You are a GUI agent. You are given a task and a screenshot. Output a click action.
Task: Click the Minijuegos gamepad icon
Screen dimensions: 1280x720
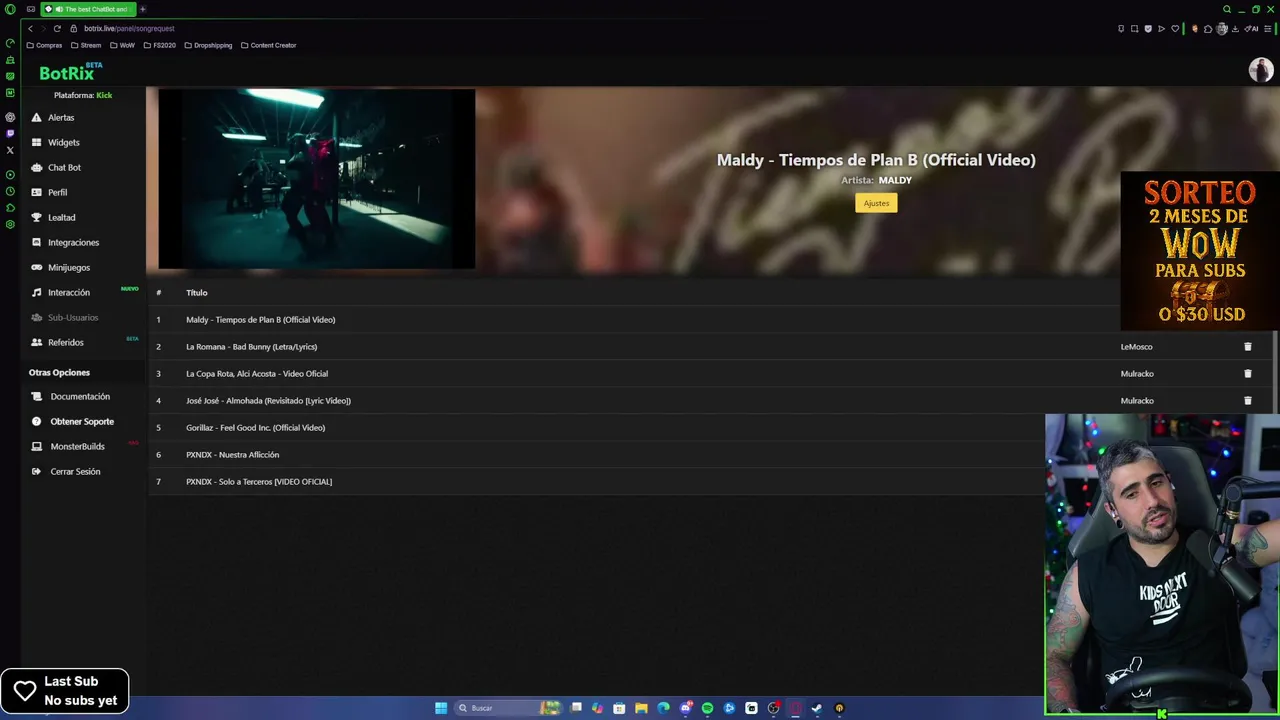pos(37,268)
